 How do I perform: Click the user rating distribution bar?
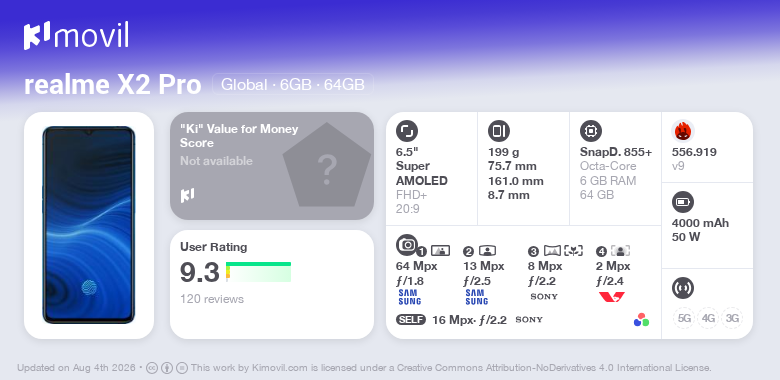(x=258, y=272)
